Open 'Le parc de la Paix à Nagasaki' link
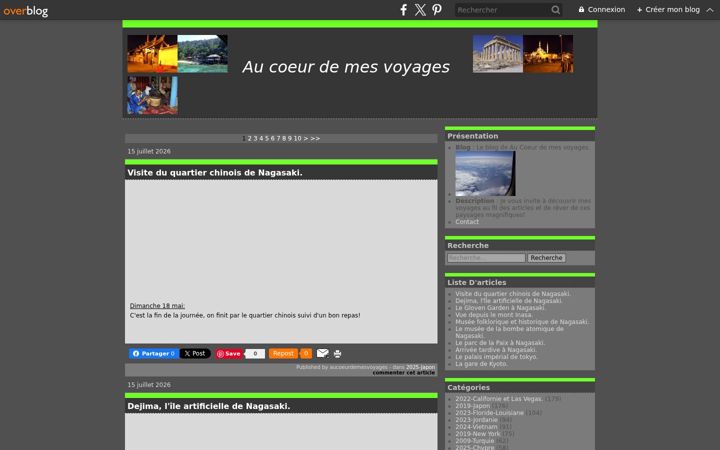720x450 pixels. [500, 343]
